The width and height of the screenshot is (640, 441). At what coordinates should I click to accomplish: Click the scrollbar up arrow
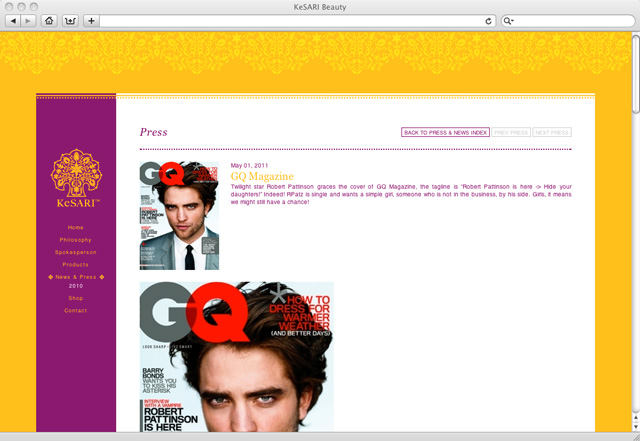(636, 418)
